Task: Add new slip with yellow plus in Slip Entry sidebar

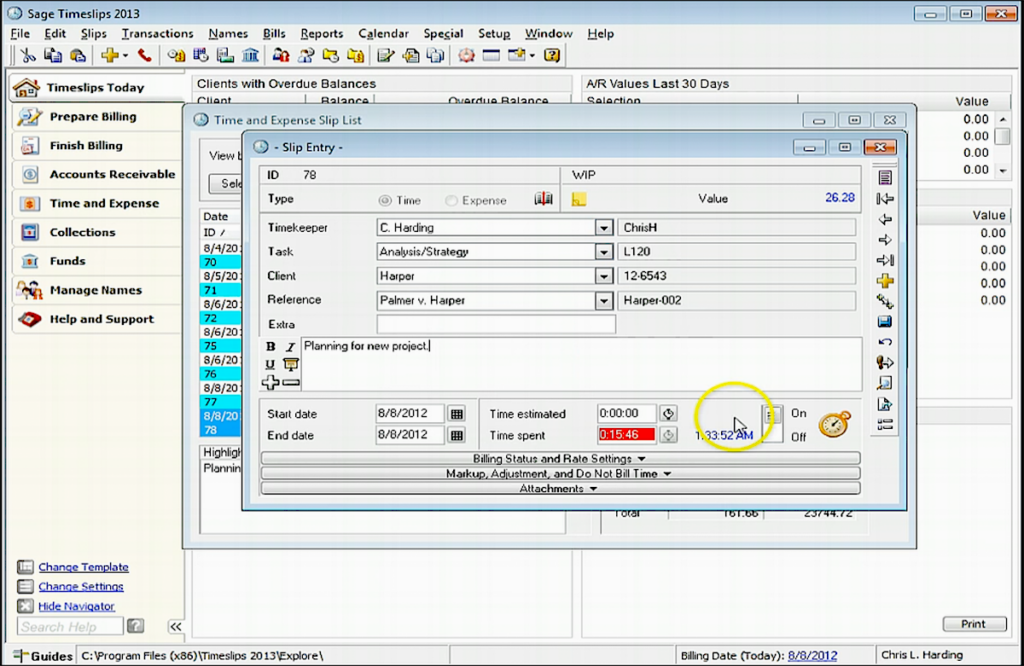Action: 885,281
